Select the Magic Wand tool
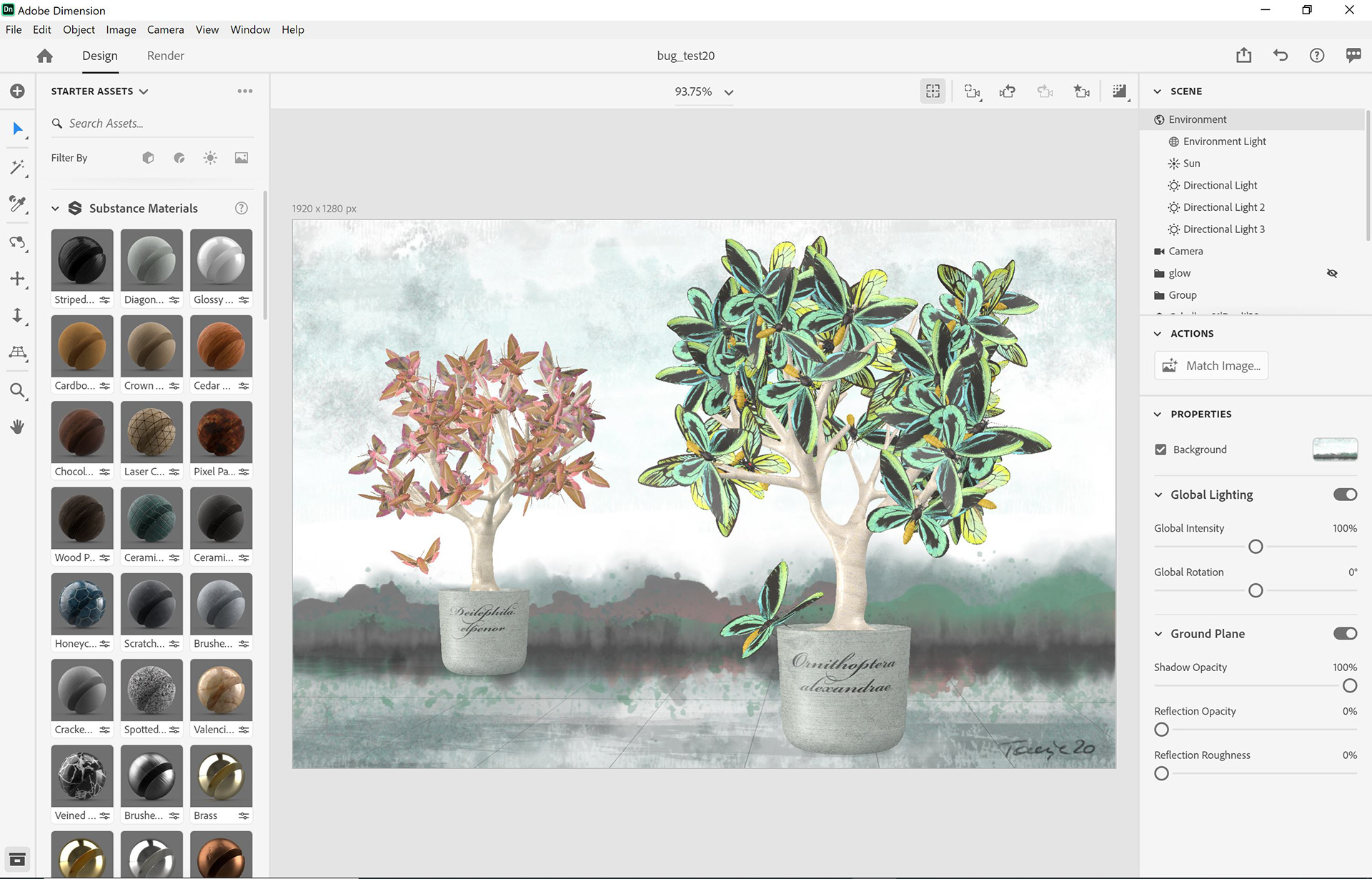 point(17,167)
